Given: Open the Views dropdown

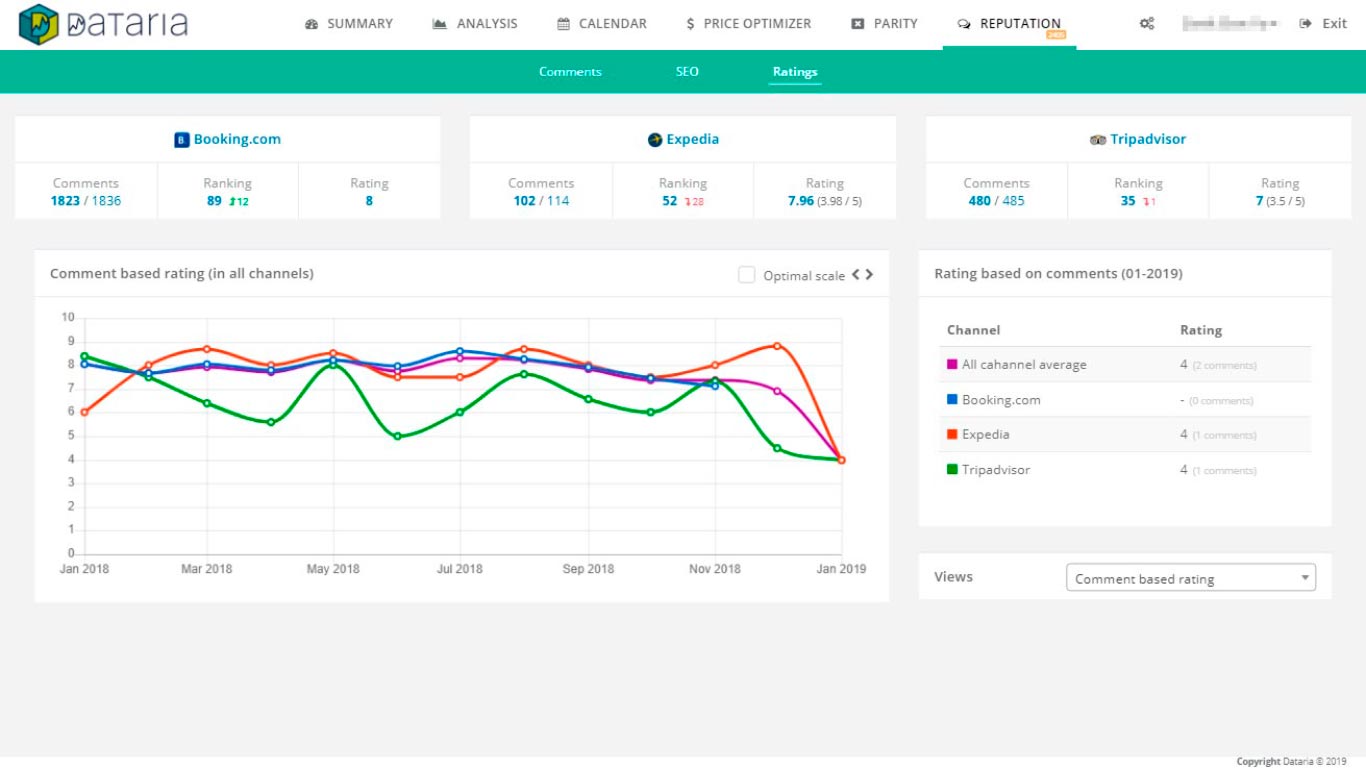Looking at the screenshot, I should tap(1191, 578).
